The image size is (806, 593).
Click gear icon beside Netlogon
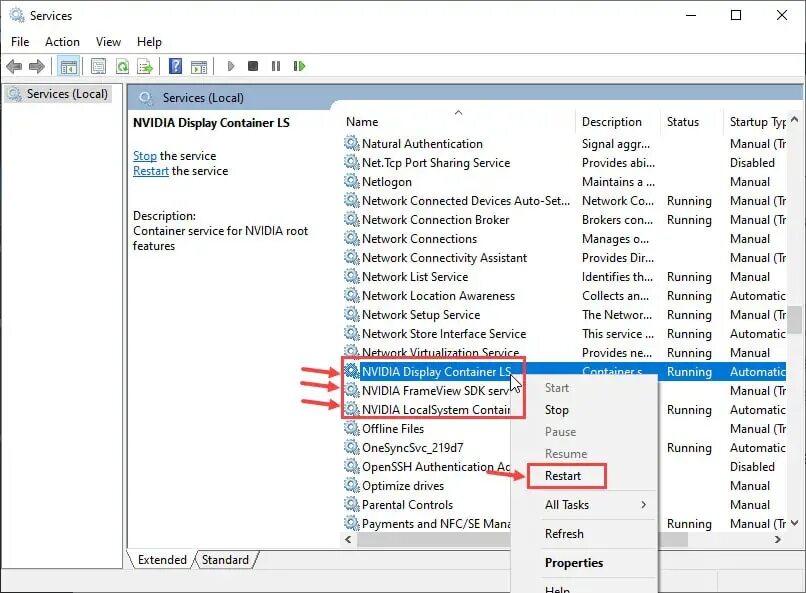pyautogui.click(x=352, y=181)
